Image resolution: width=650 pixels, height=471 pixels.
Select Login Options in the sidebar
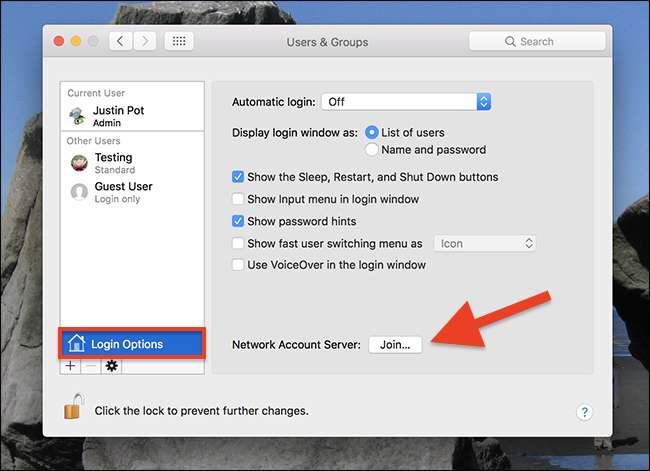point(131,344)
